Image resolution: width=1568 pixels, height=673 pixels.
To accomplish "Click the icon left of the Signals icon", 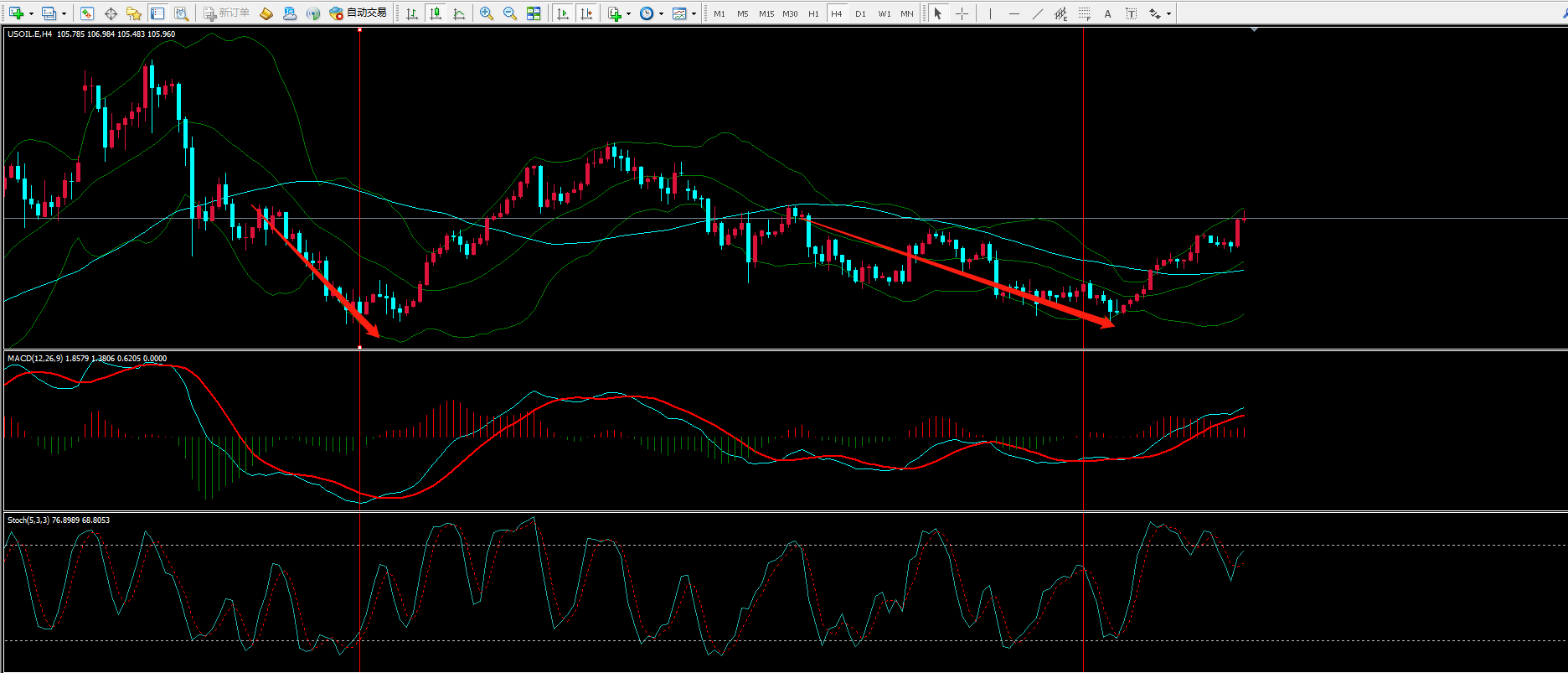I will point(290,13).
